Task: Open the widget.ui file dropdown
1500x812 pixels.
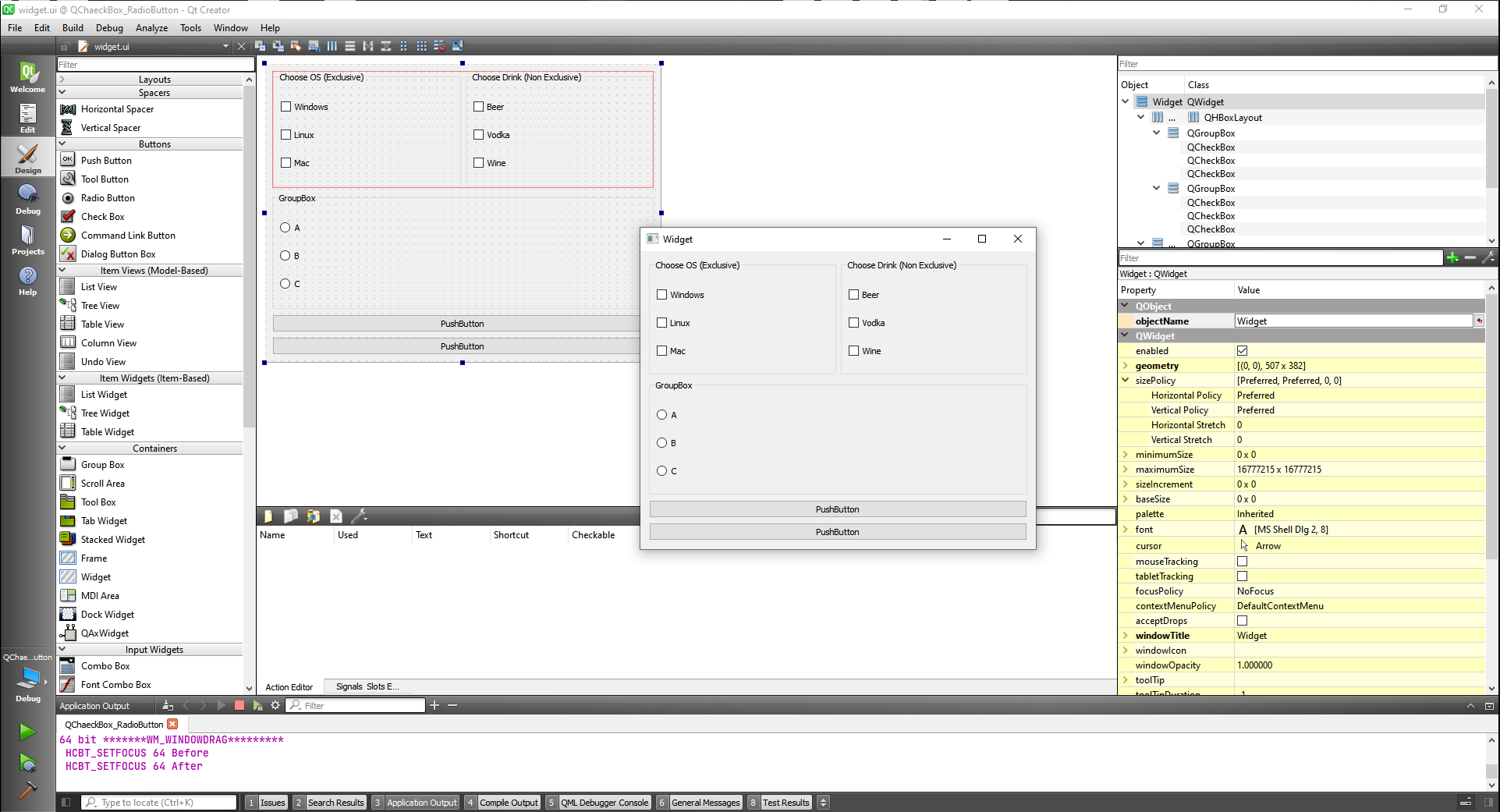Action: coord(225,47)
